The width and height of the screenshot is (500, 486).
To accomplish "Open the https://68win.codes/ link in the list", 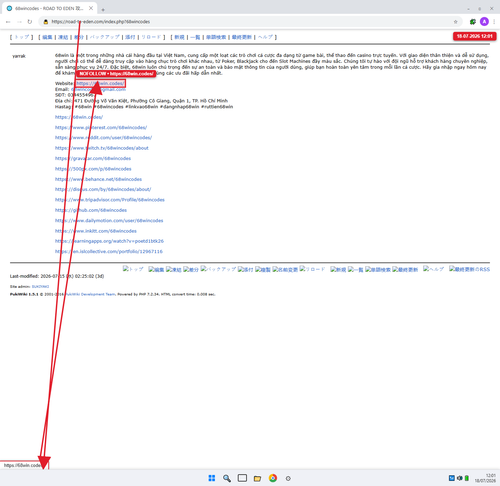I will (79, 117).
